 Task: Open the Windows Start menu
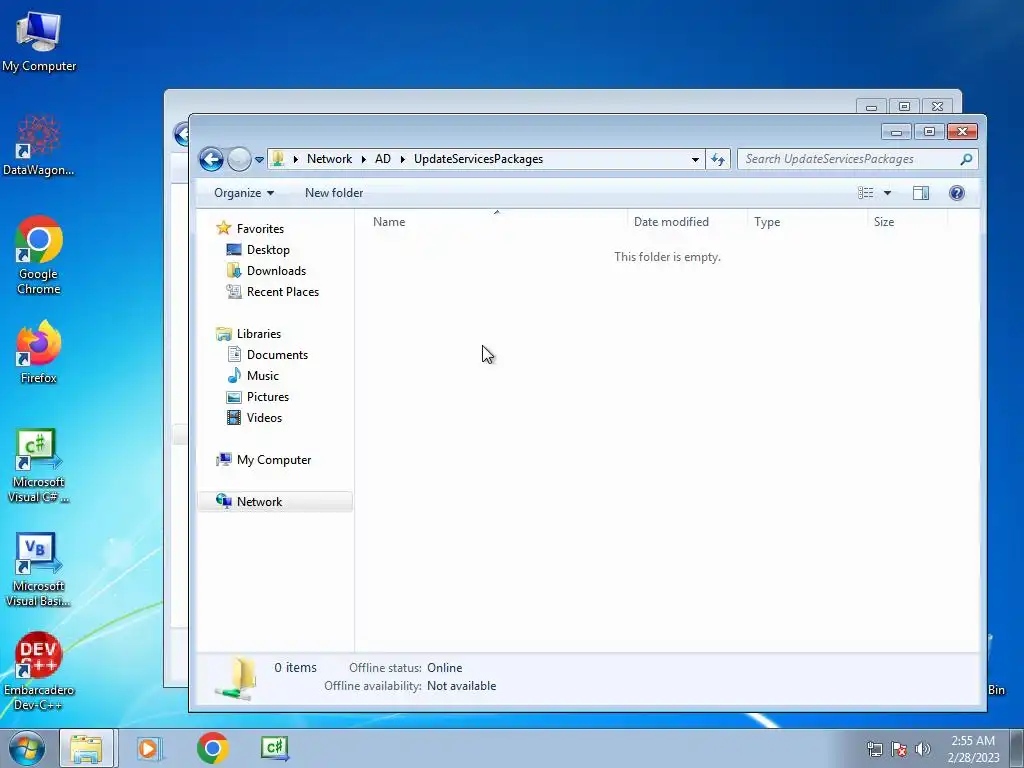tap(27, 748)
